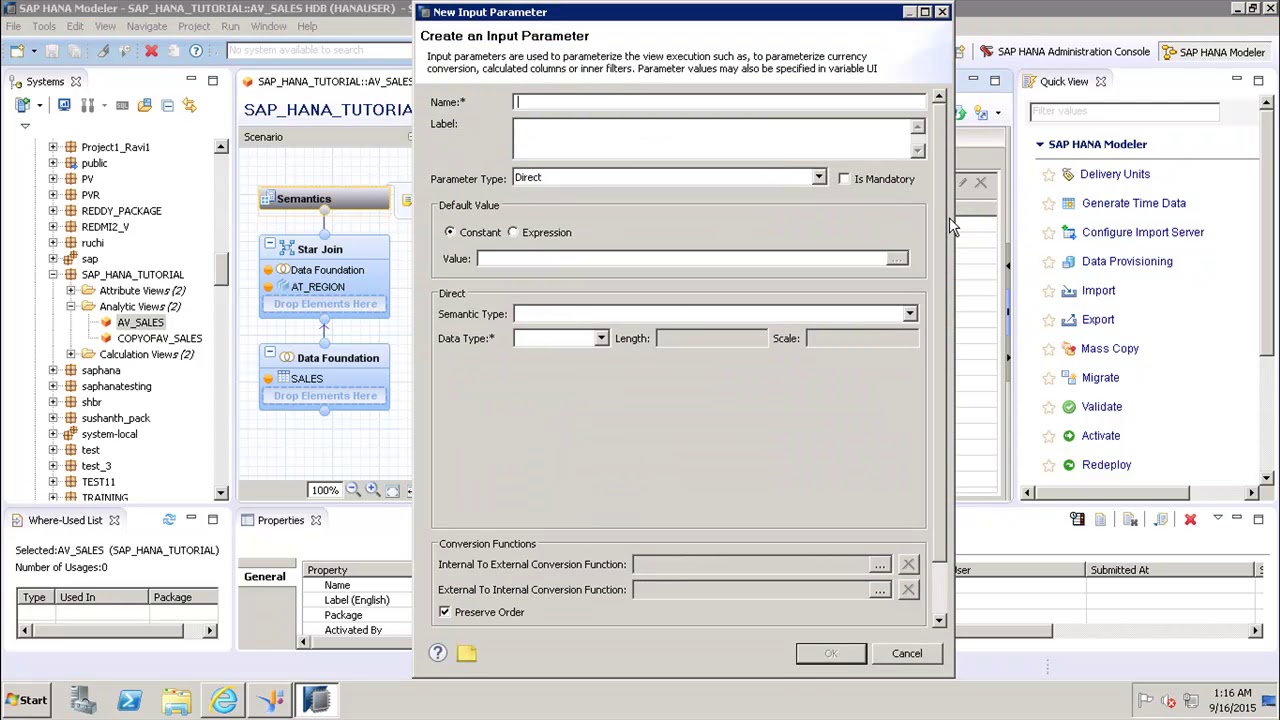1280x720 pixels.
Task: Click the Cancel button in dialog
Action: tap(907, 653)
